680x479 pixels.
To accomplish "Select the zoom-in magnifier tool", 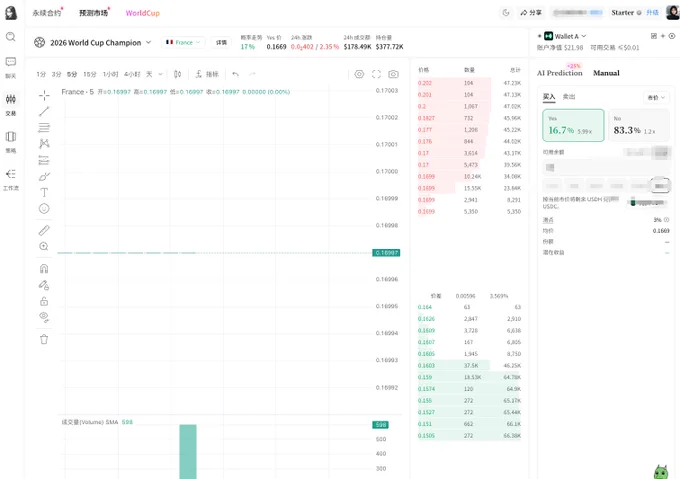I will point(44,246).
